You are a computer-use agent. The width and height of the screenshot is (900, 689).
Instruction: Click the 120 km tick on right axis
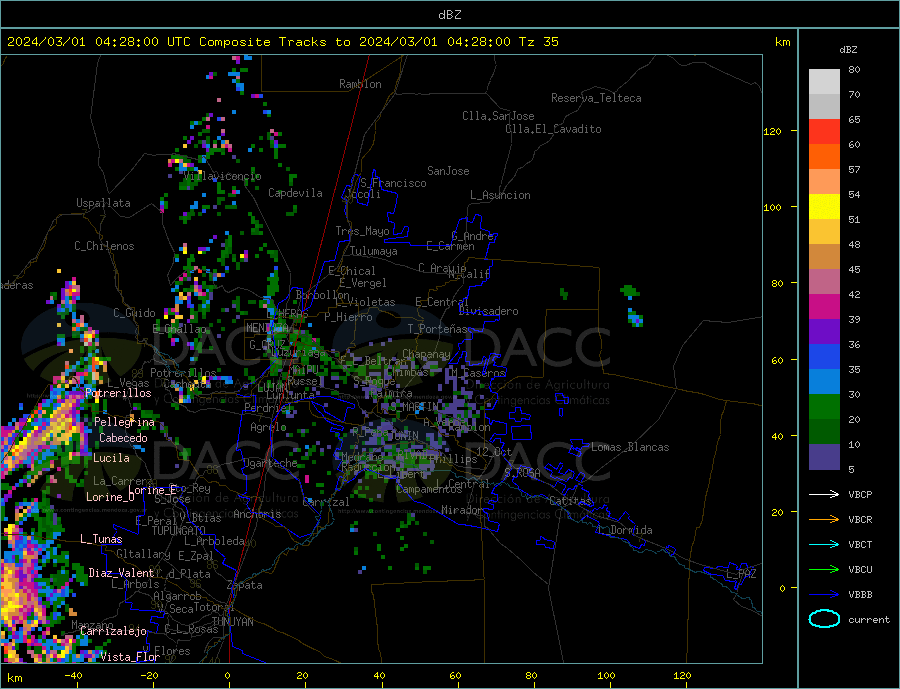pos(773,131)
